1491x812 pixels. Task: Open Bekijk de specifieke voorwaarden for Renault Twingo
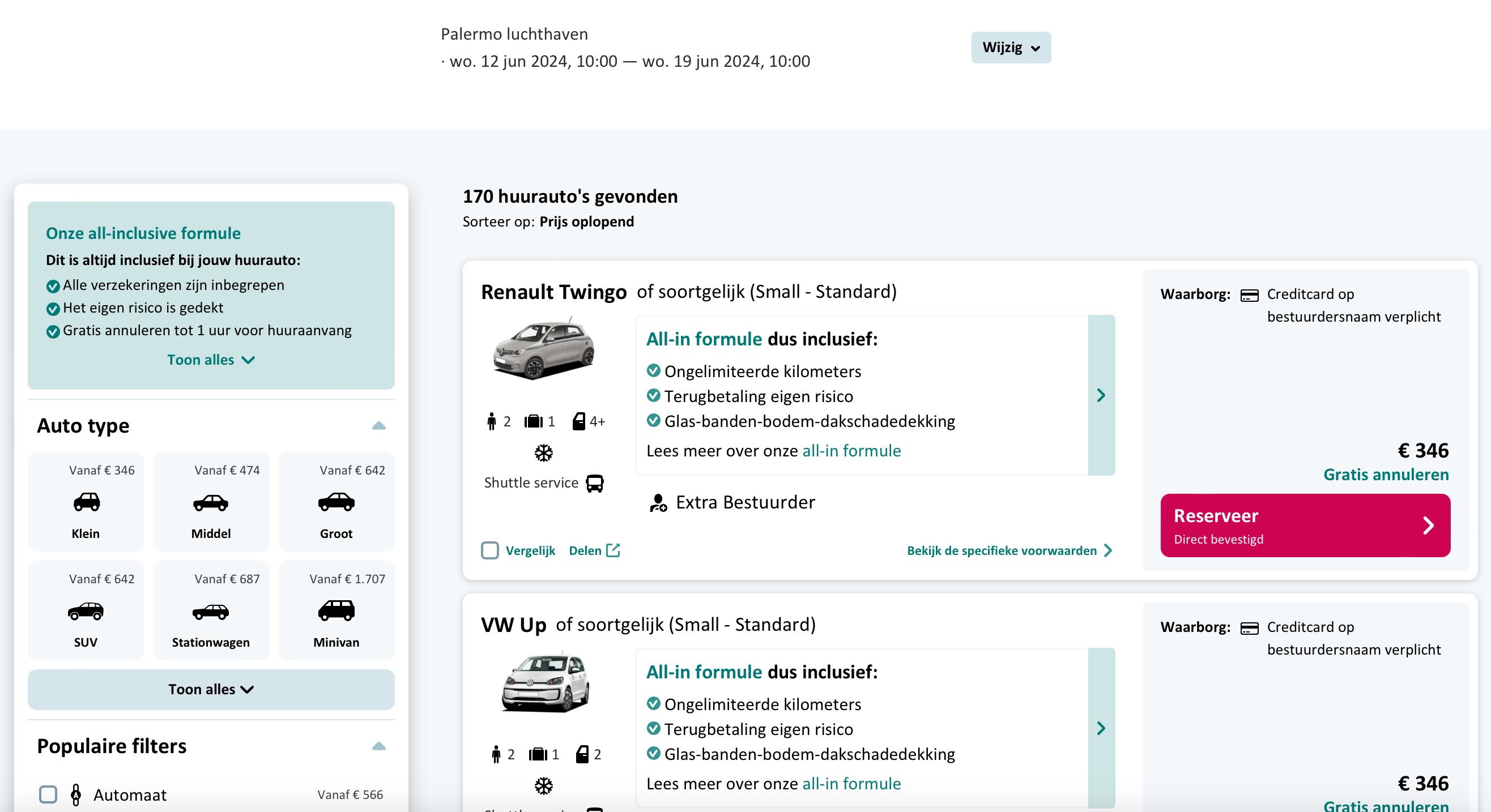pos(1009,550)
